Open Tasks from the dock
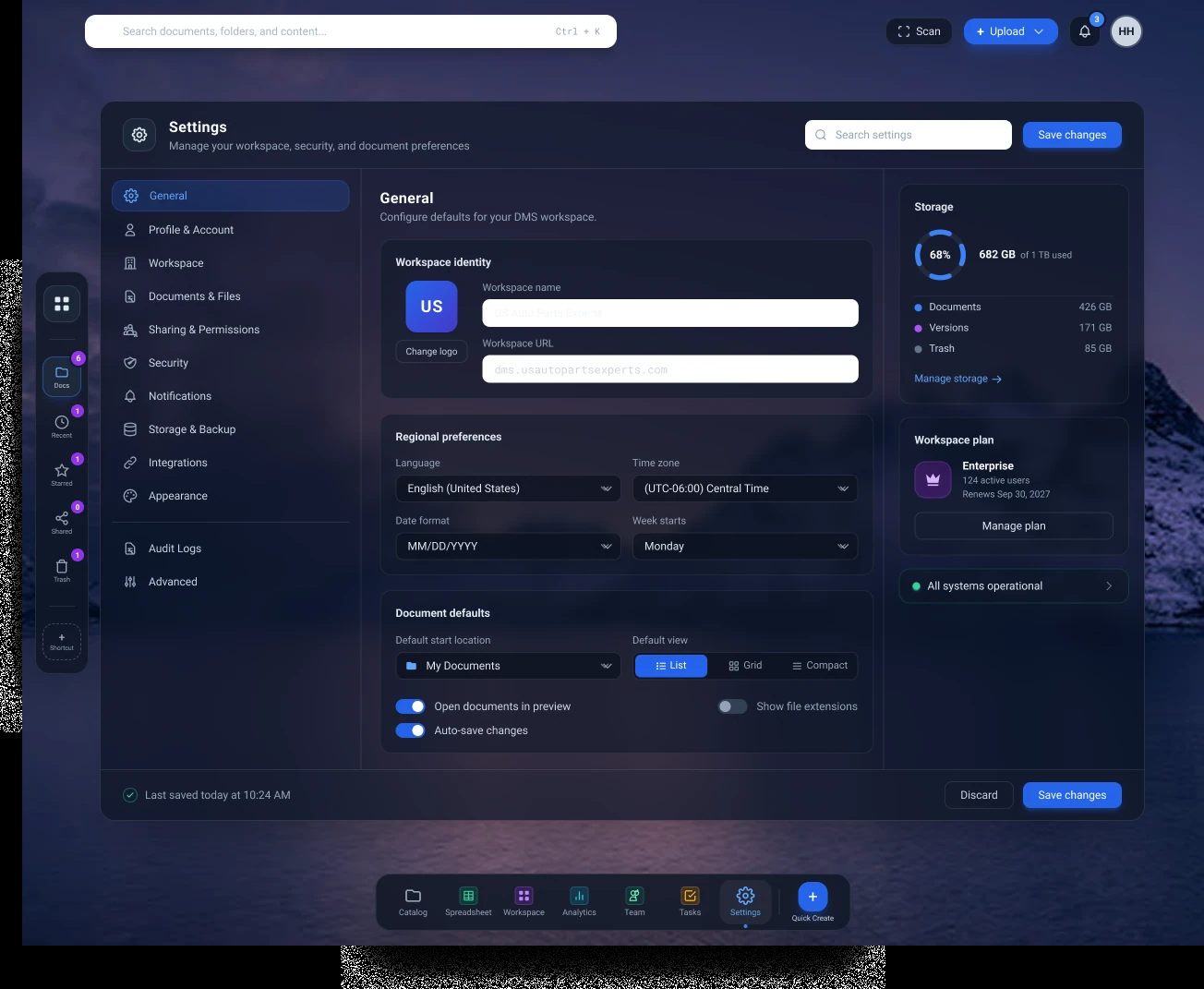The image size is (1204, 989). point(690,902)
